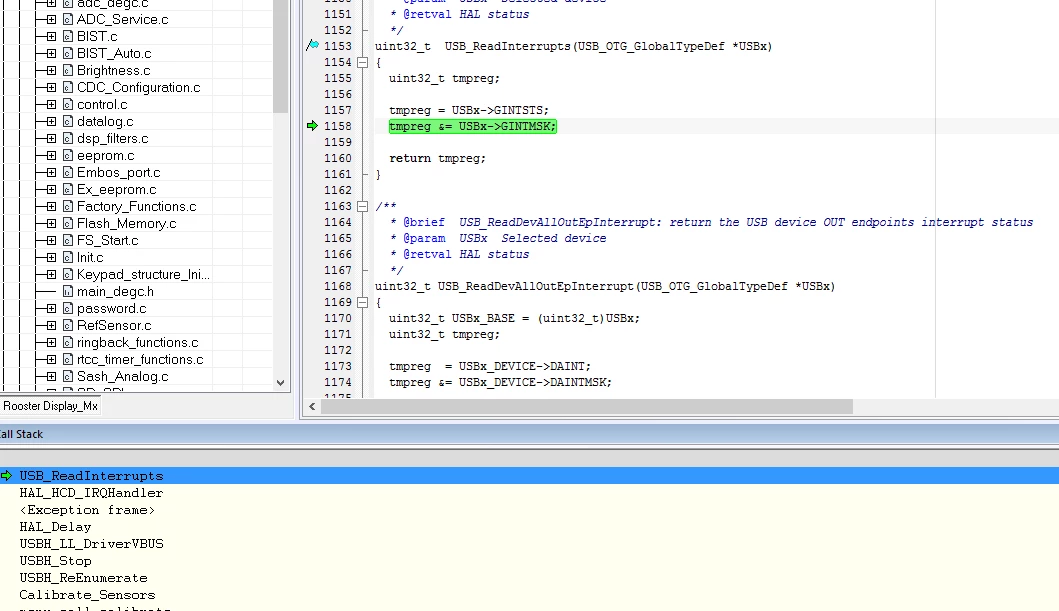Expand the Factory_Functions.c tree node
Viewport: 1059px width, 611px height.
pos(51,207)
